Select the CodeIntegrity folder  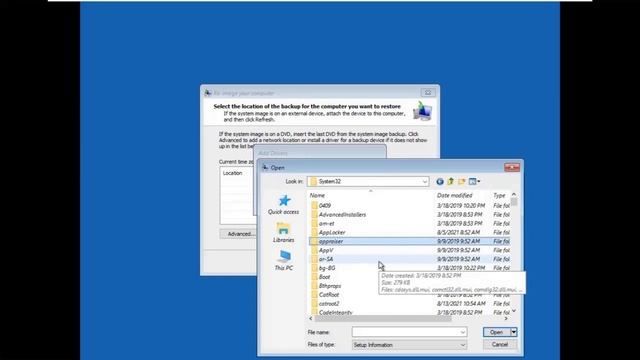click(335, 313)
